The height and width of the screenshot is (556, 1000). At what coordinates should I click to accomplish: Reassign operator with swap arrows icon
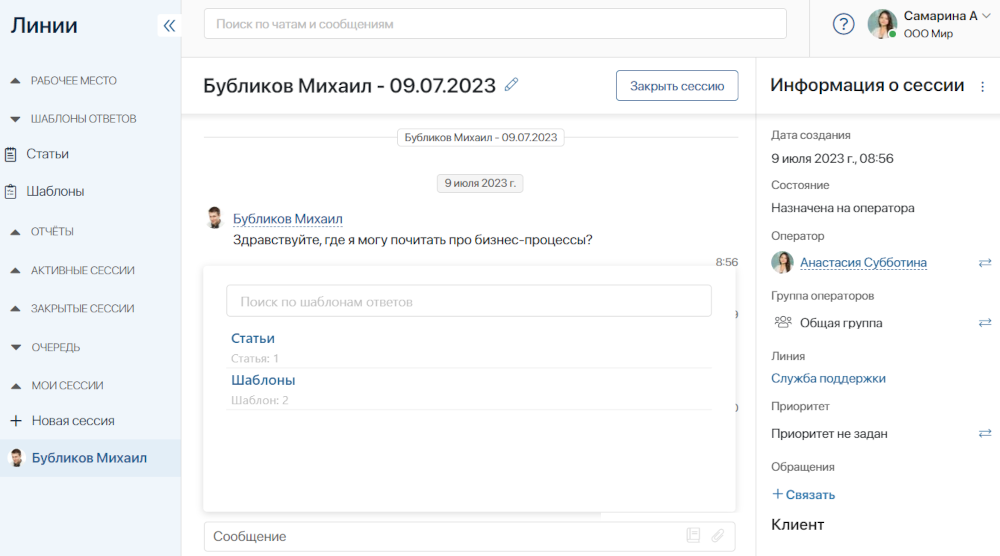(985, 263)
